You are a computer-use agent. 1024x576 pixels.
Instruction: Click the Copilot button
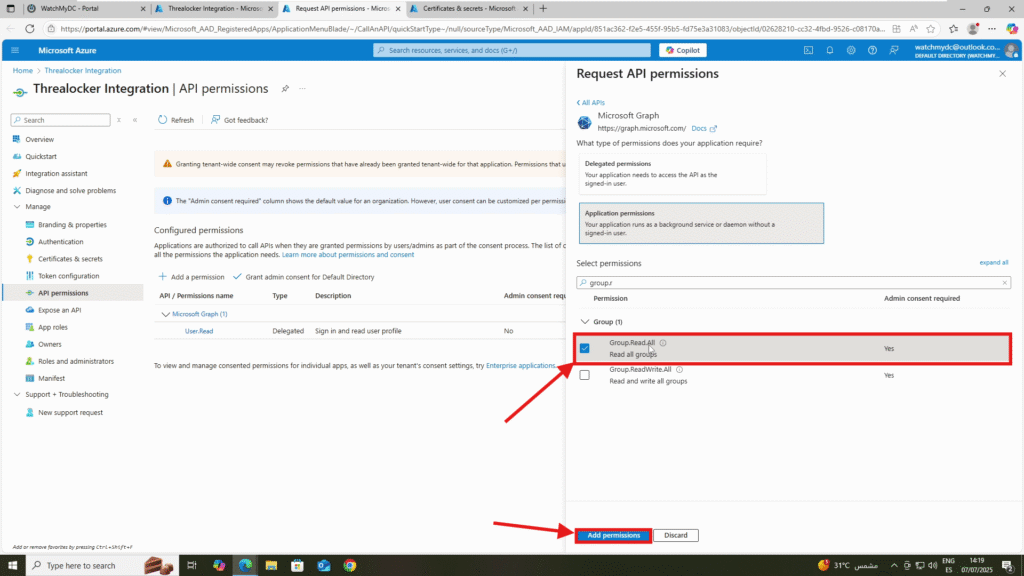[682, 50]
